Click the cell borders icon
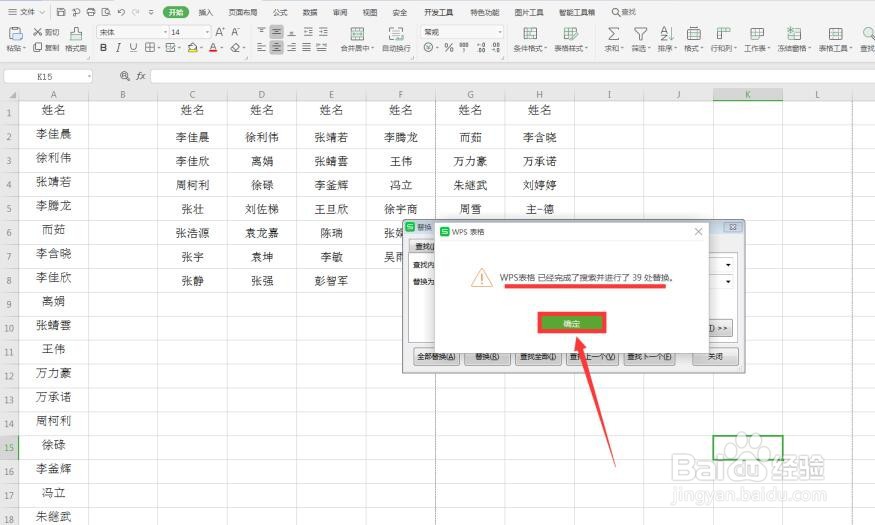 click(150, 48)
